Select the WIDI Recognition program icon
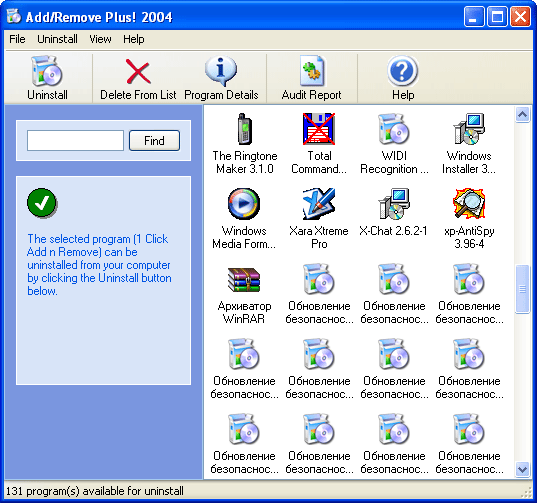The width and height of the screenshot is (537, 503). click(394, 129)
